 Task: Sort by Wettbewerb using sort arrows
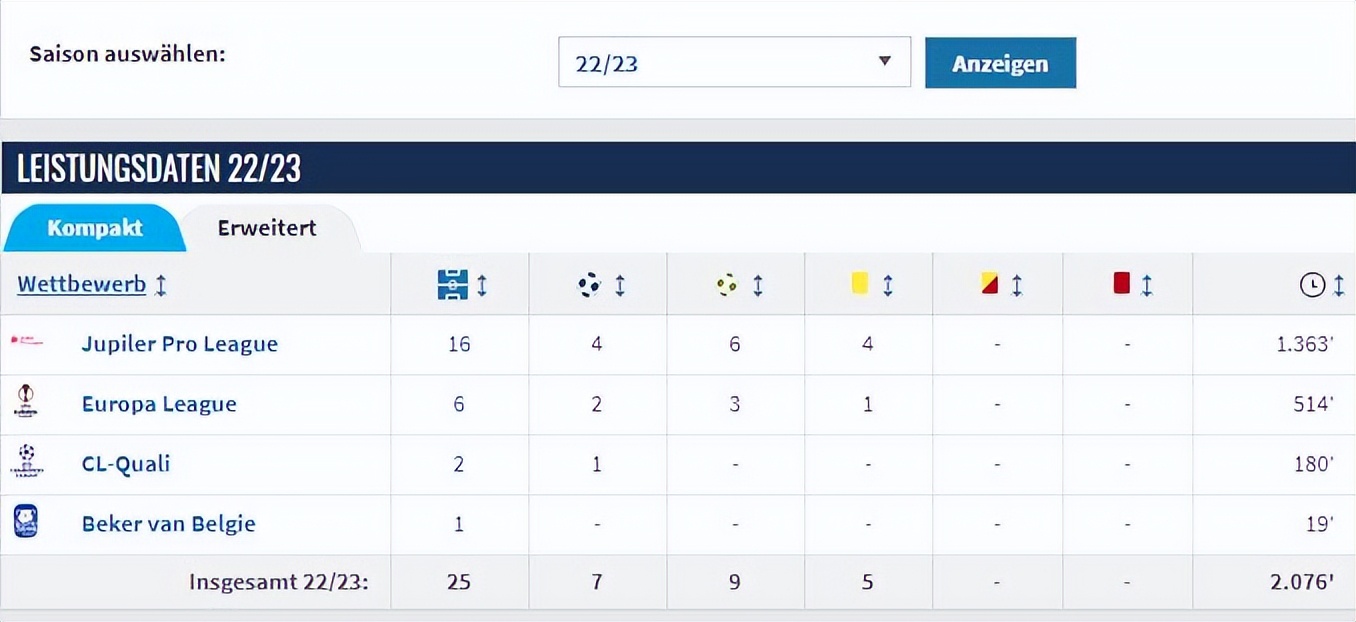pos(161,285)
